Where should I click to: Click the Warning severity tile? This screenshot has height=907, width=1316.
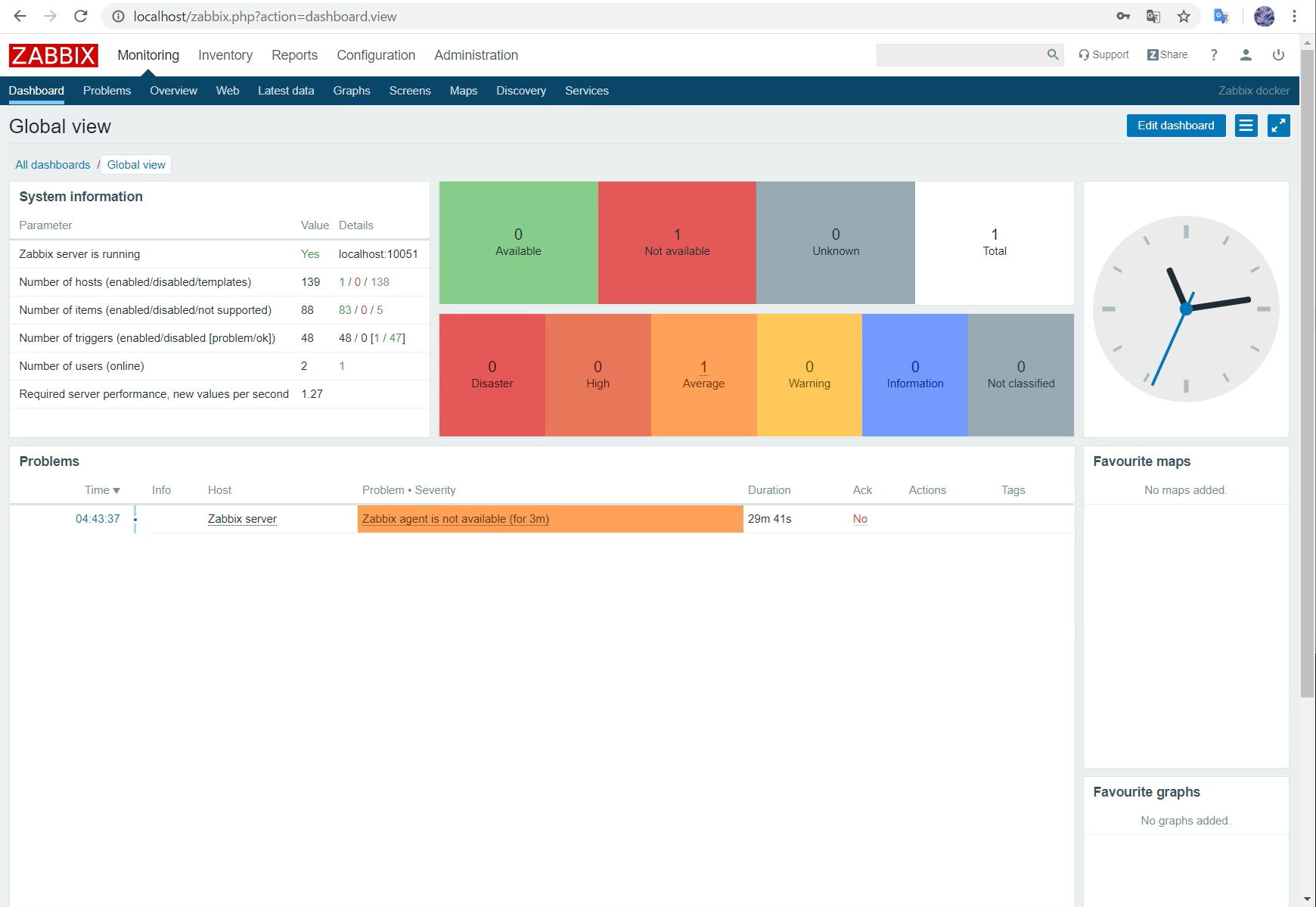809,375
